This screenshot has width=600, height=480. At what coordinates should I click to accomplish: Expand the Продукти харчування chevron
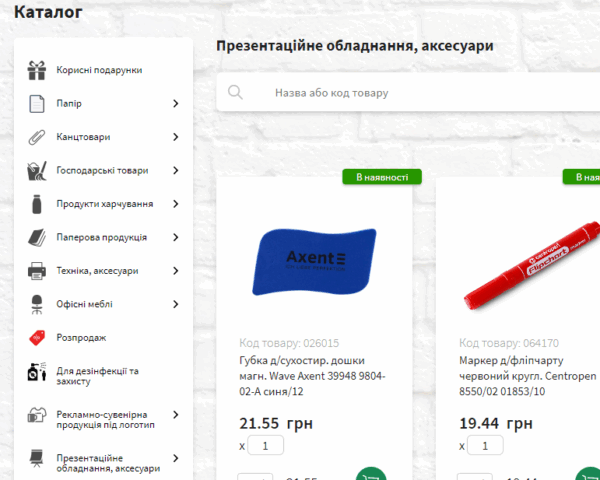pos(176,204)
